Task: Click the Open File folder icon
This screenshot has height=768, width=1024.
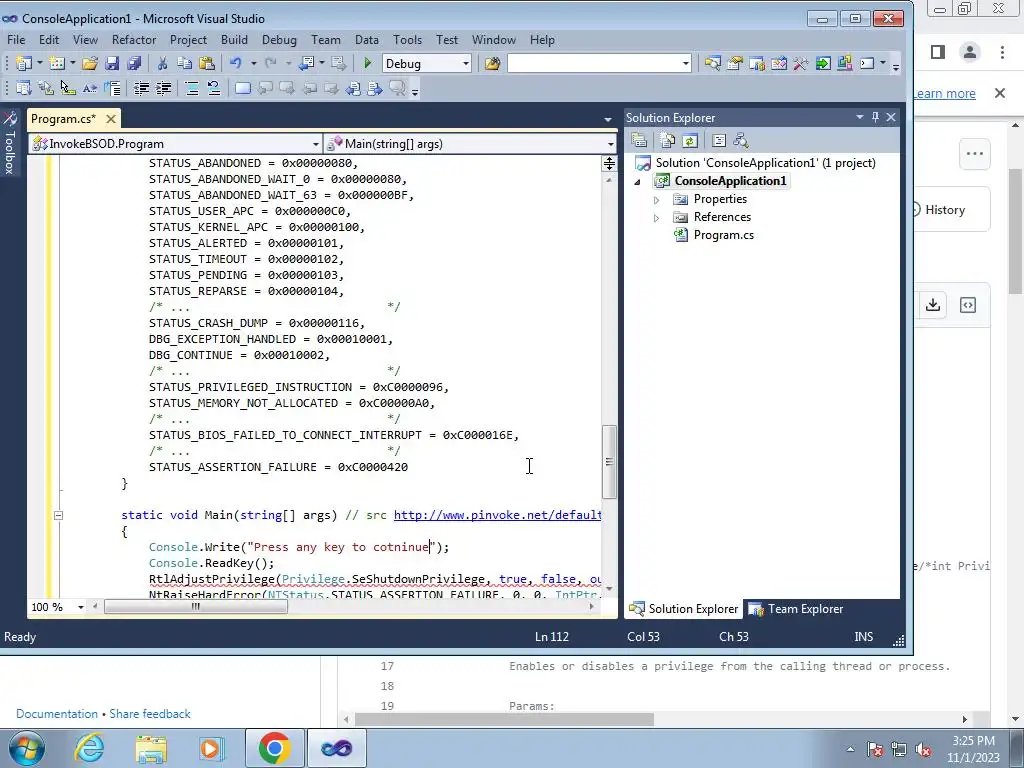Action: [x=90, y=63]
